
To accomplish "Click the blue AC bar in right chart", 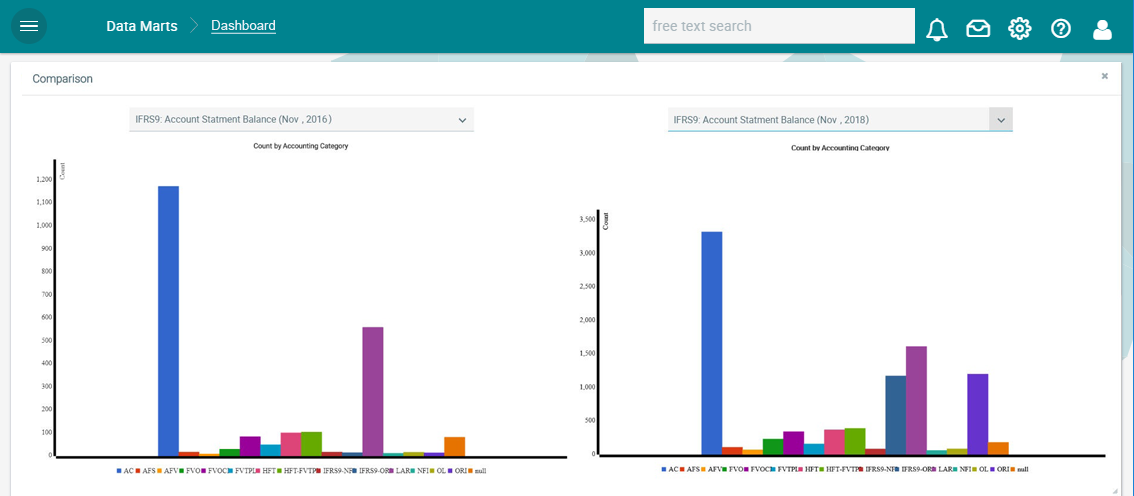I will coord(711,342).
